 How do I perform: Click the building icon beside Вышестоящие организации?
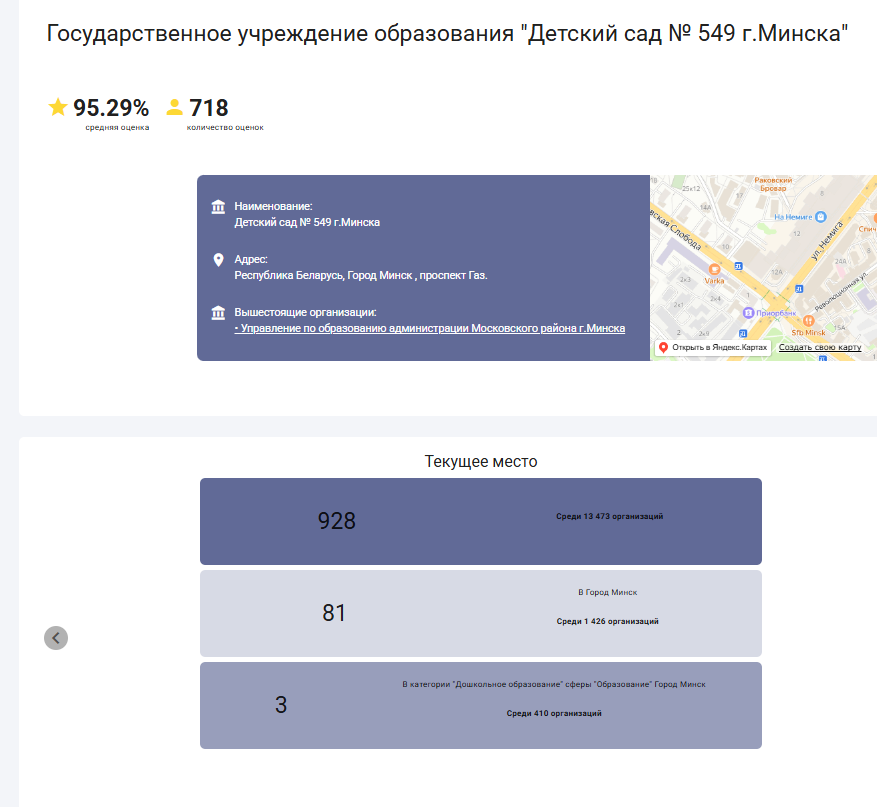click(218, 313)
